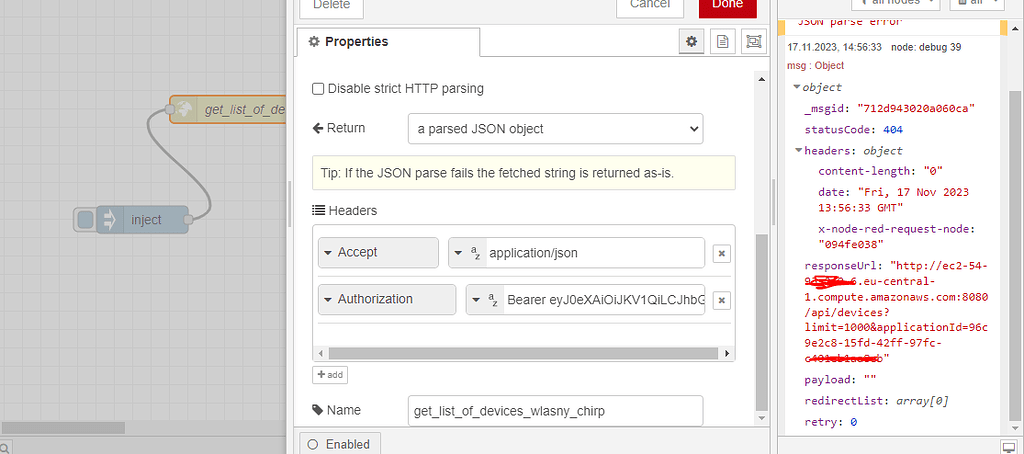Click the Name input field
Viewport: 1024px width, 454px height.
click(x=555, y=411)
